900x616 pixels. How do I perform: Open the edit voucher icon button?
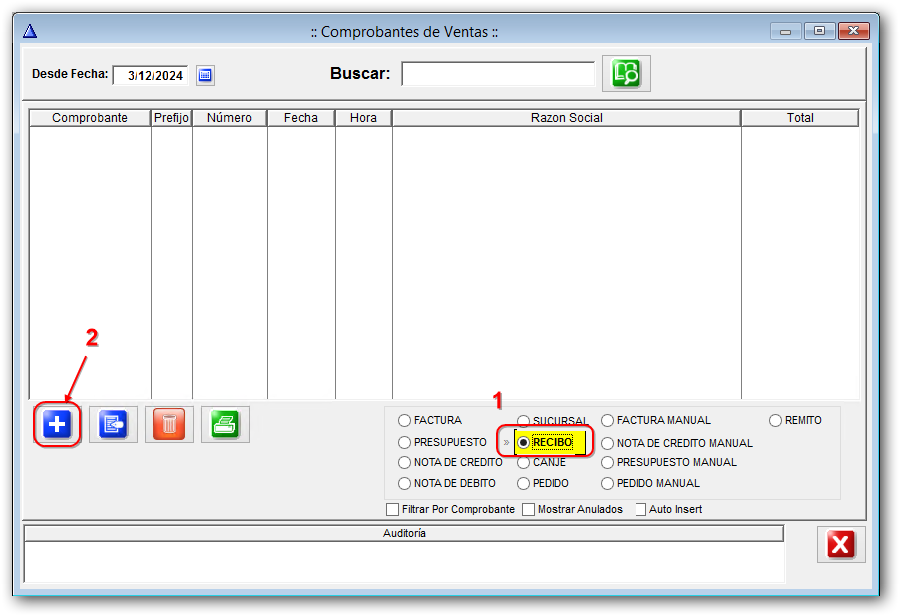(x=113, y=425)
